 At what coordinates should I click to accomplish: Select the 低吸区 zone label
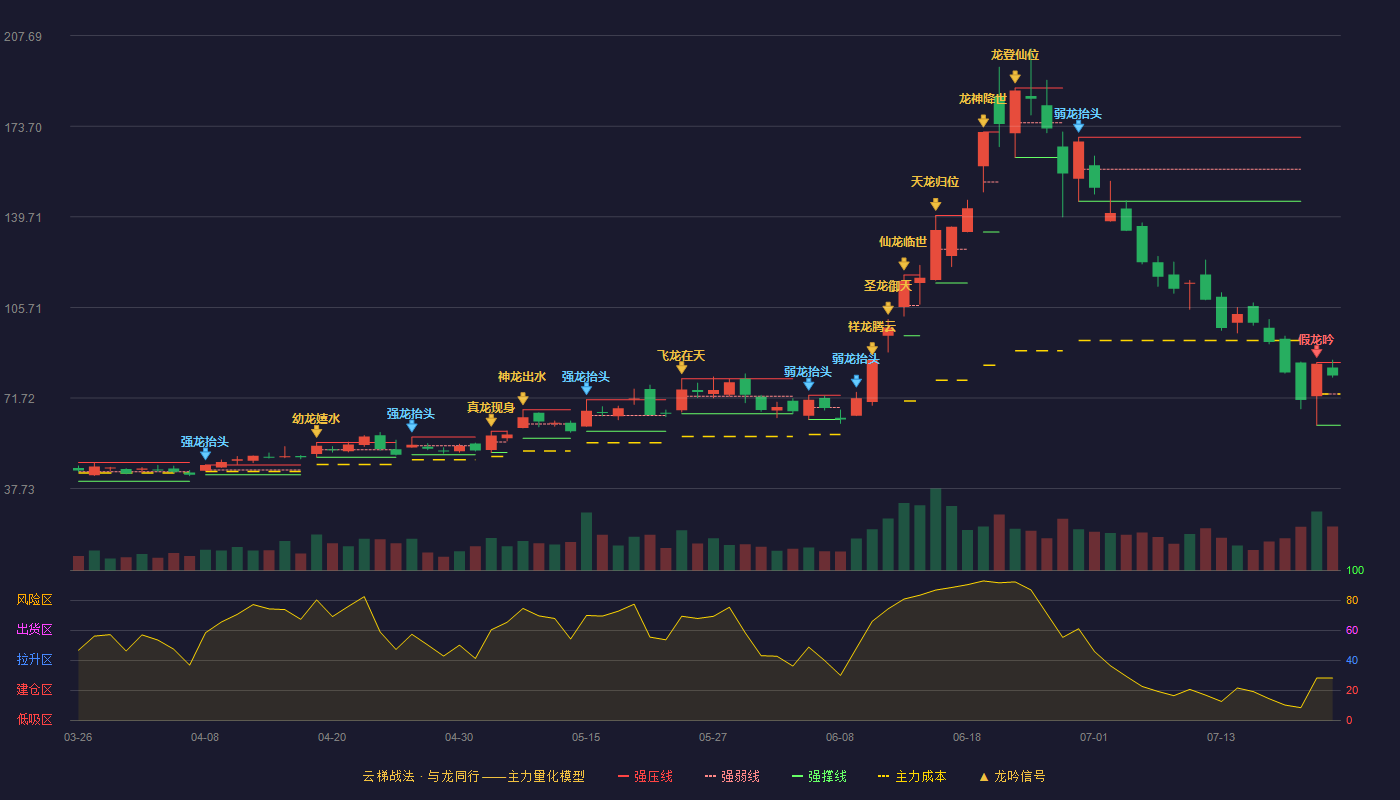34,719
